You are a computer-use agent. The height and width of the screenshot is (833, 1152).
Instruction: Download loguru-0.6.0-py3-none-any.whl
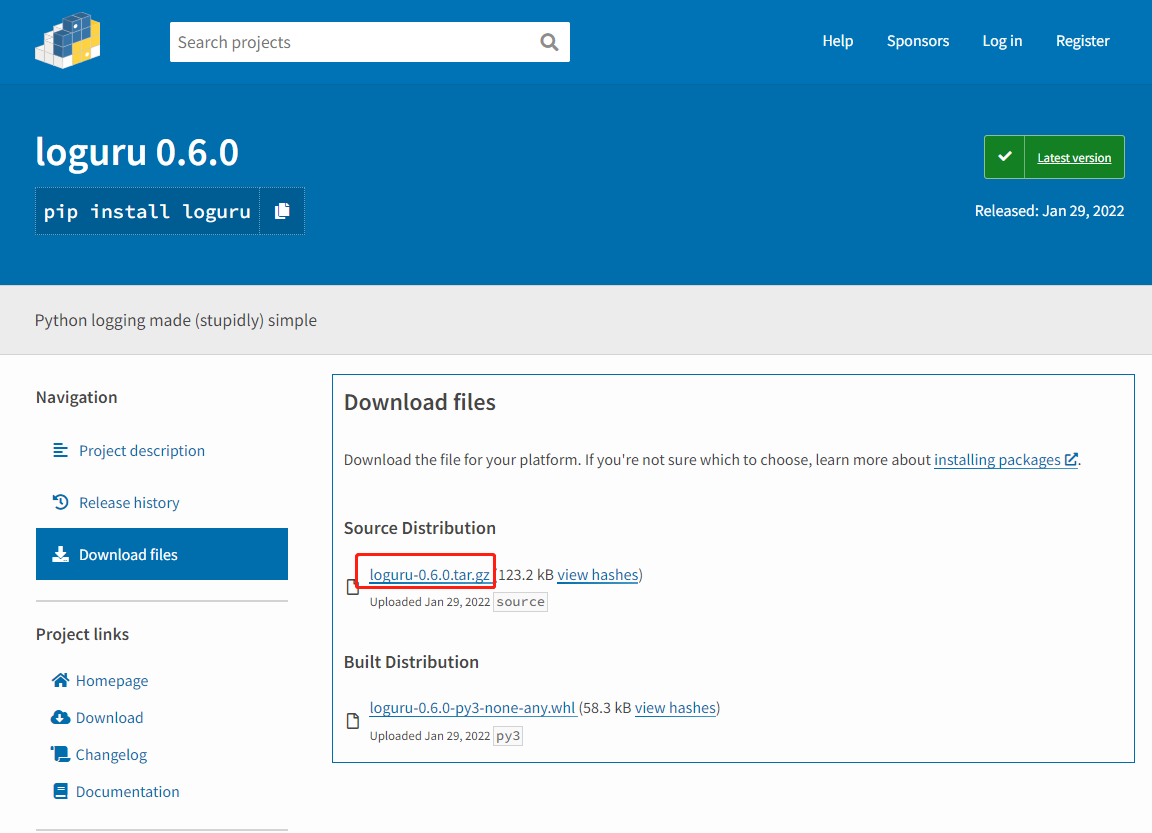pyautogui.click(x=472, y=707)
